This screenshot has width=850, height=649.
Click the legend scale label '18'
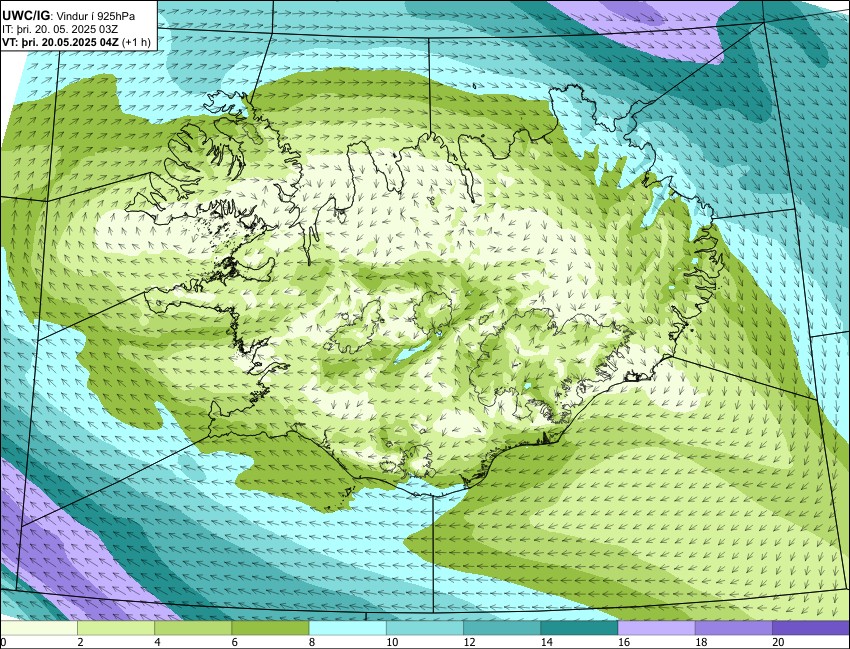click(700, 642)
